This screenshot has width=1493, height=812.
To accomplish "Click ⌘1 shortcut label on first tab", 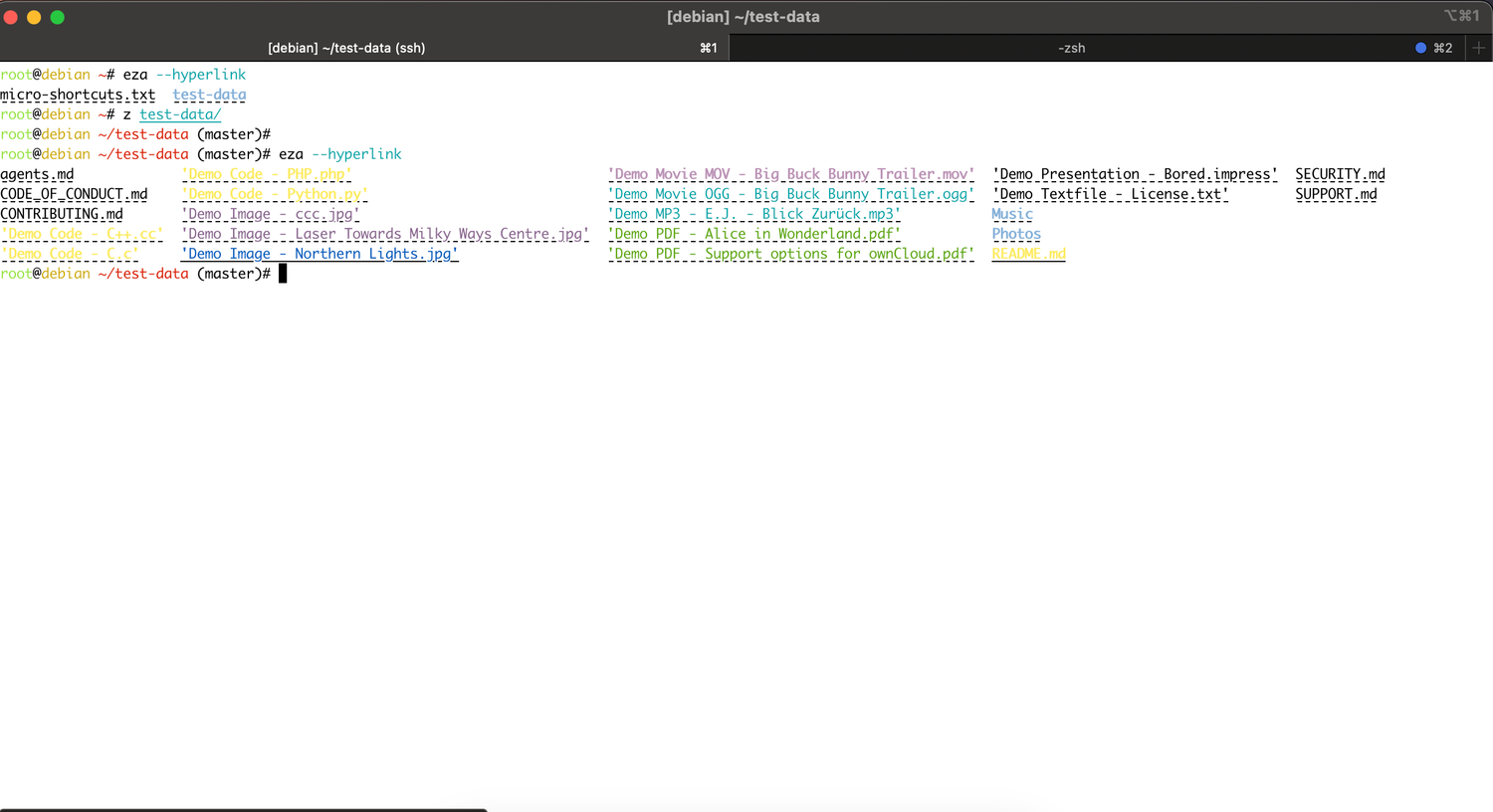I will (709, 48).
